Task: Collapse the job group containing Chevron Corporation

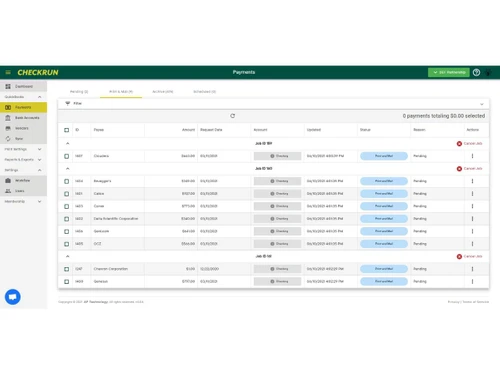Action: (x=68, y=256)
